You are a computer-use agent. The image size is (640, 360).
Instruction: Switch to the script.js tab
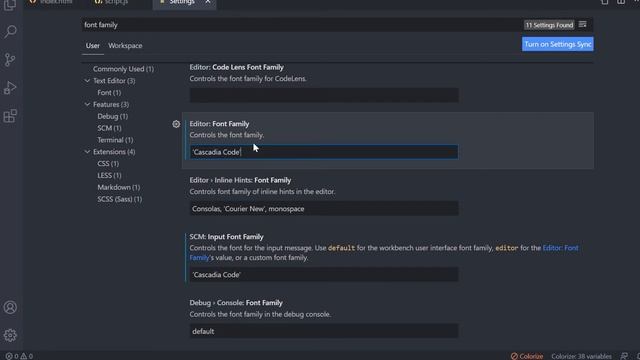click(111, 2)
